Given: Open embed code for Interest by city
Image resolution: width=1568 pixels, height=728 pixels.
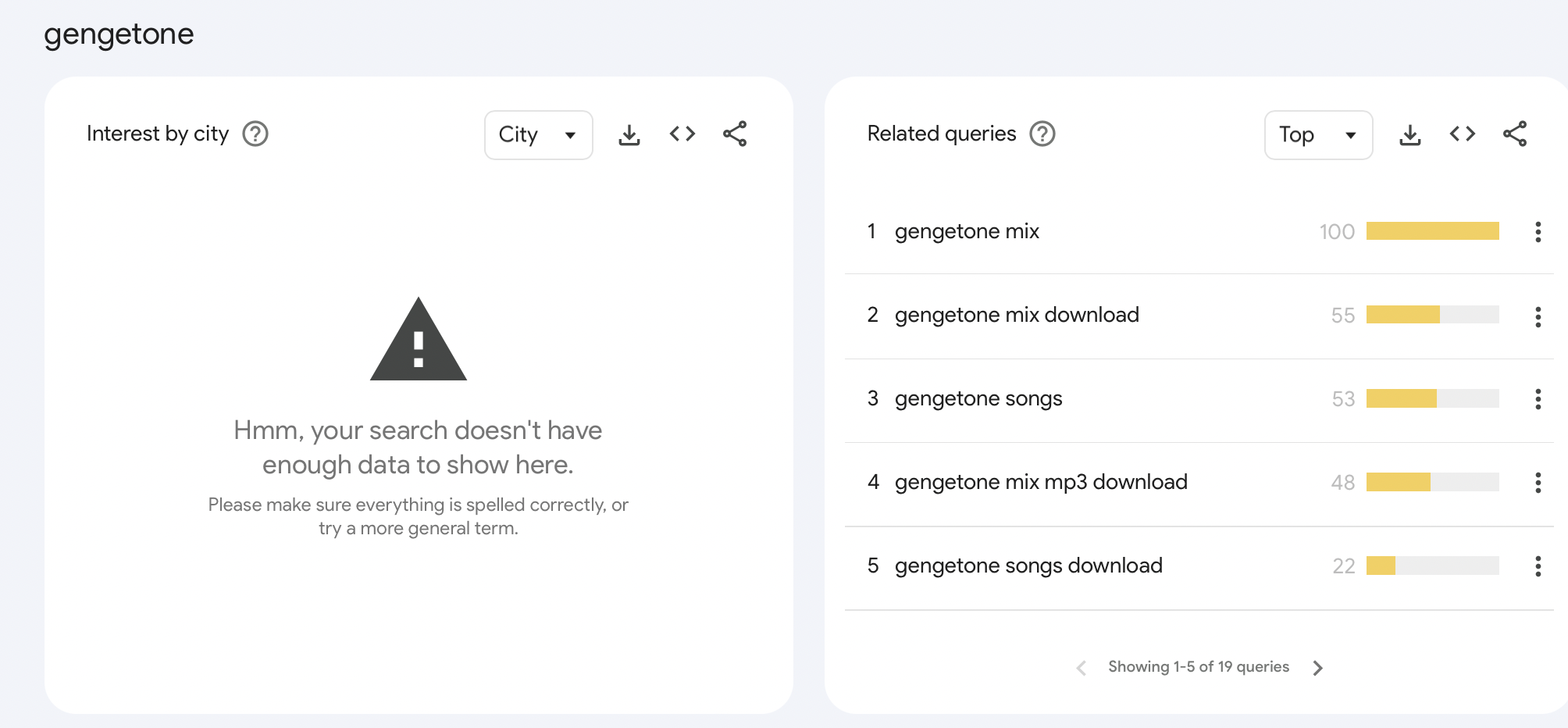Looking at the screenshot, I should [682, 134].
